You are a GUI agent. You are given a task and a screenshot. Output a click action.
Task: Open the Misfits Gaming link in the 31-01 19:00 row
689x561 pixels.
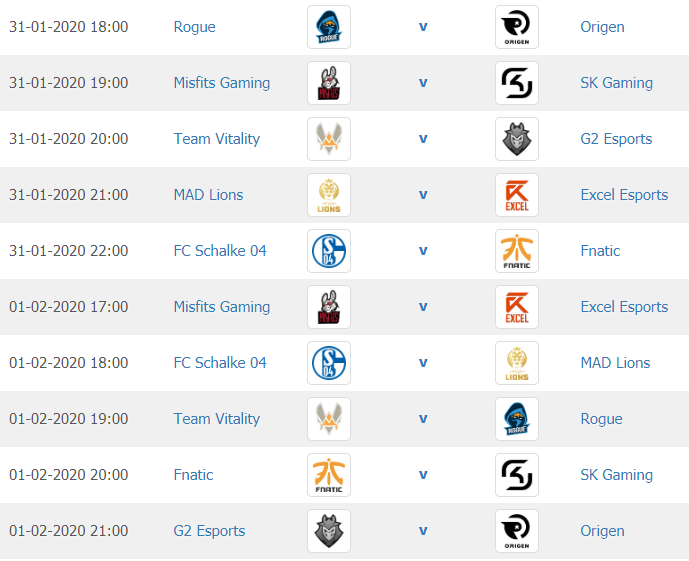222,83
